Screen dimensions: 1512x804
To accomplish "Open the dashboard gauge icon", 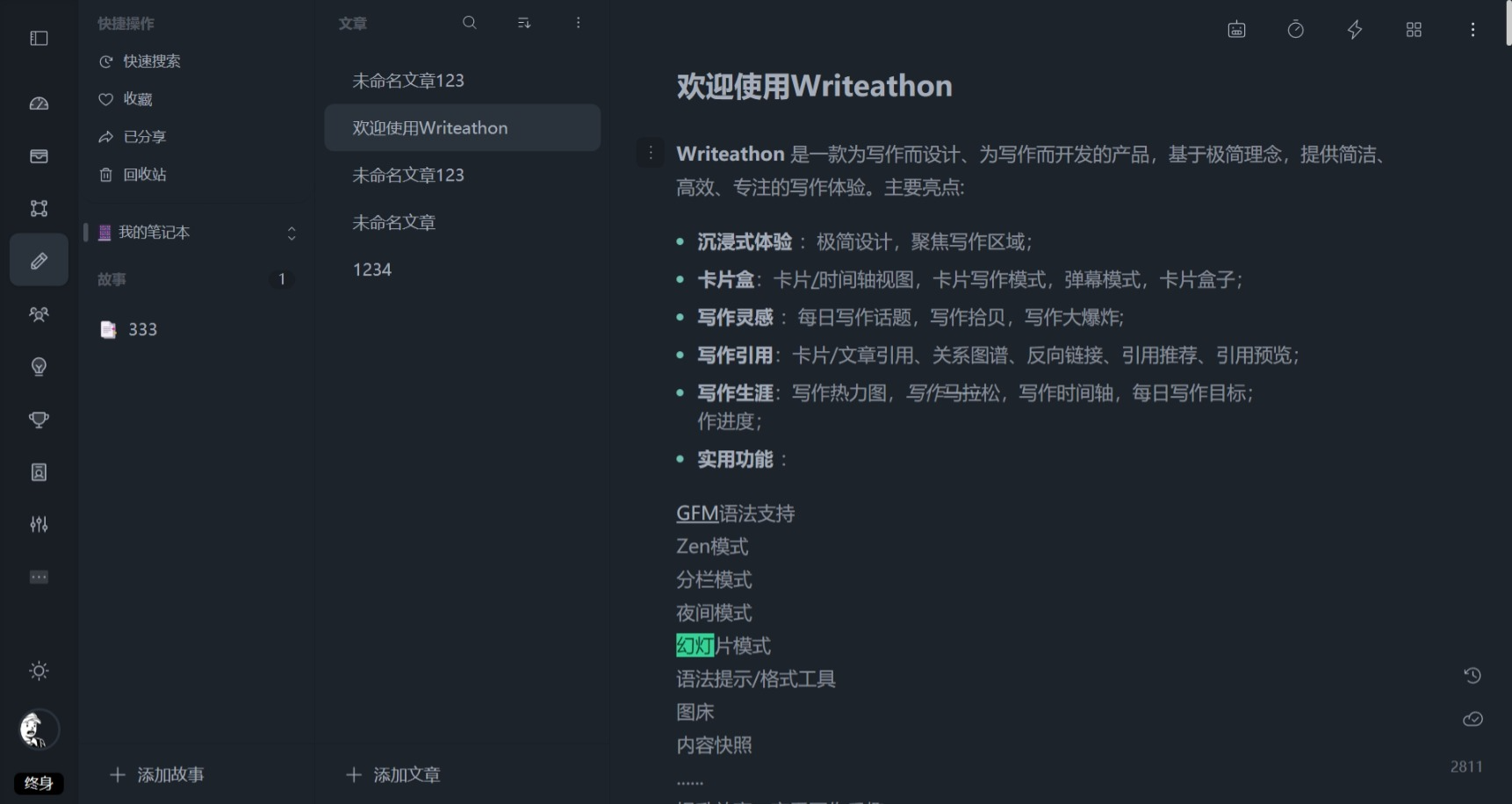I will tap(39, 104).
